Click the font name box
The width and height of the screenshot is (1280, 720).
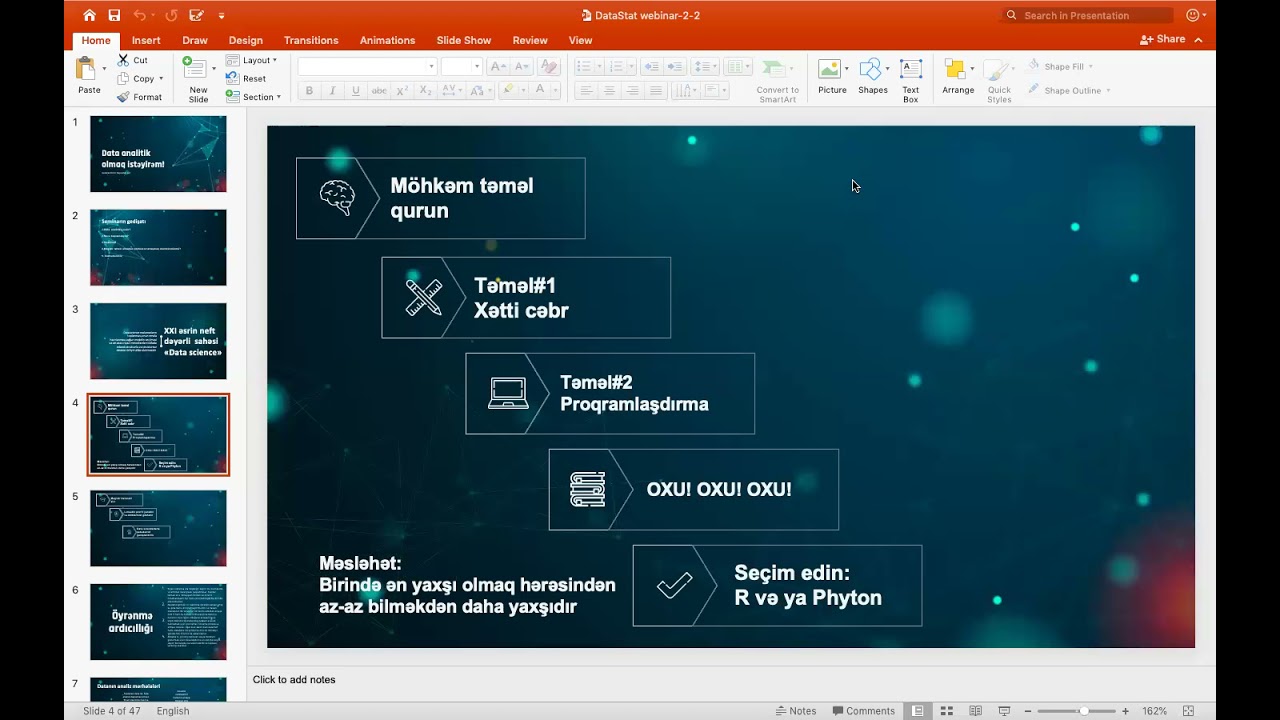367,66
